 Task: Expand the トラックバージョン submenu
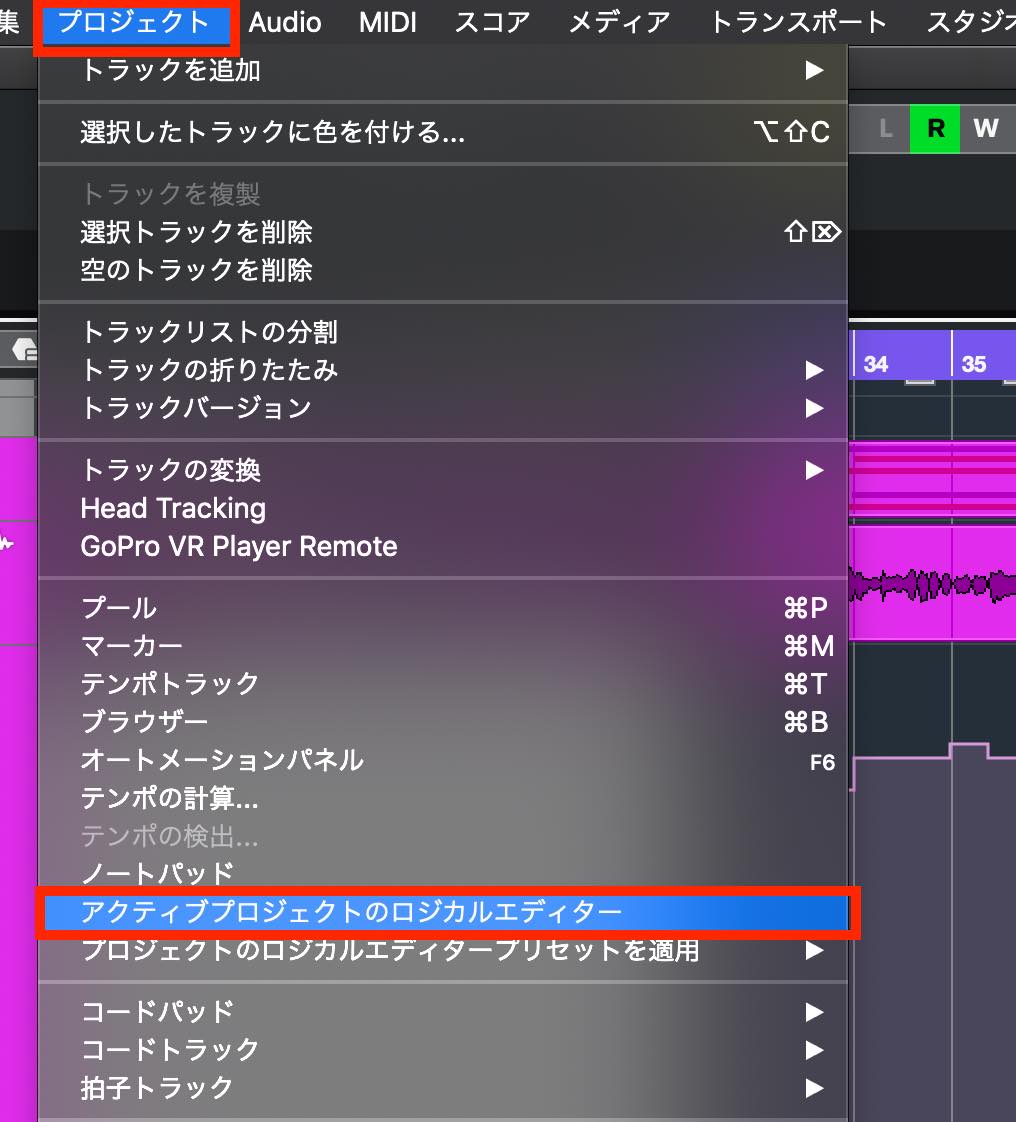(x=443, y=408)
